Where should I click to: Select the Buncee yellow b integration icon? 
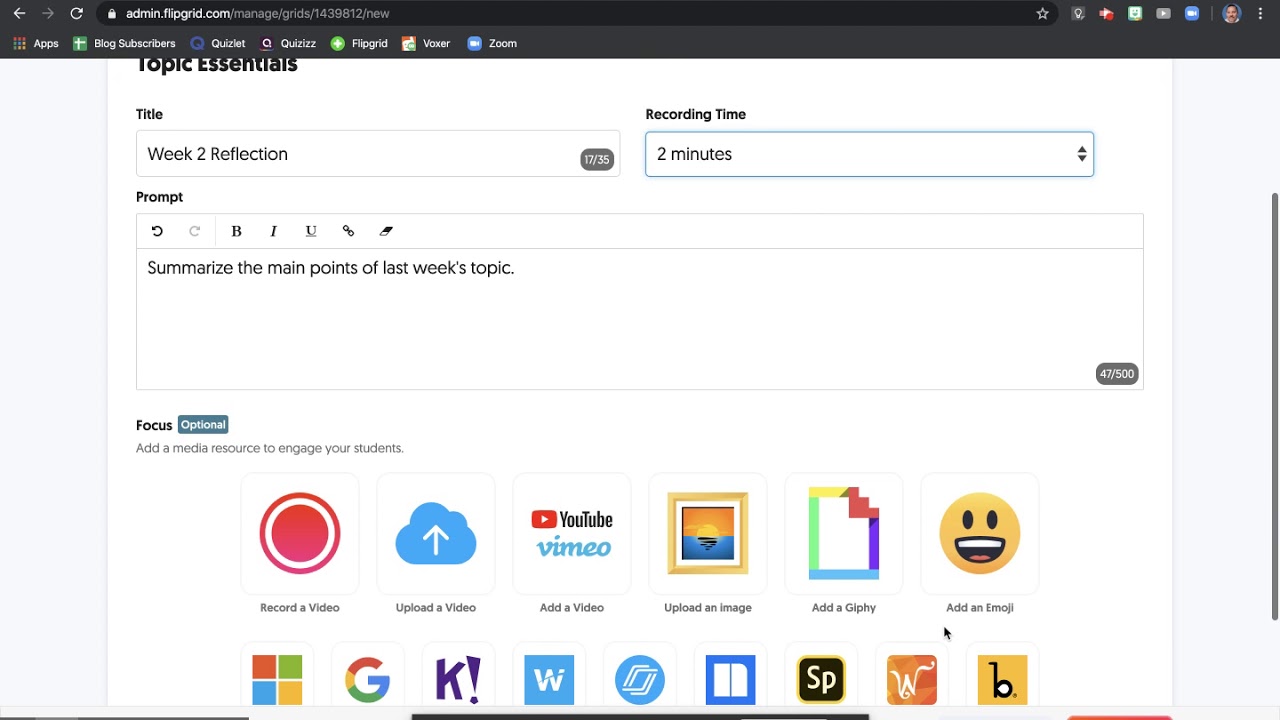click(1002, 680)
